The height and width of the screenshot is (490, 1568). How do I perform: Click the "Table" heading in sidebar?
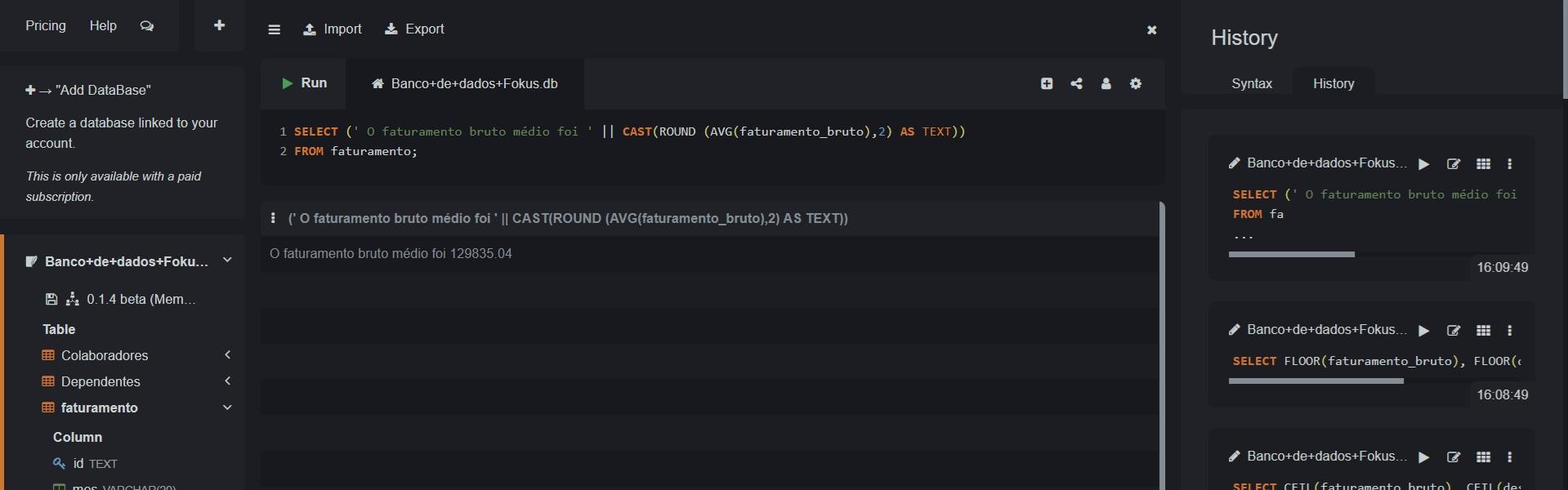coord(59,329)
